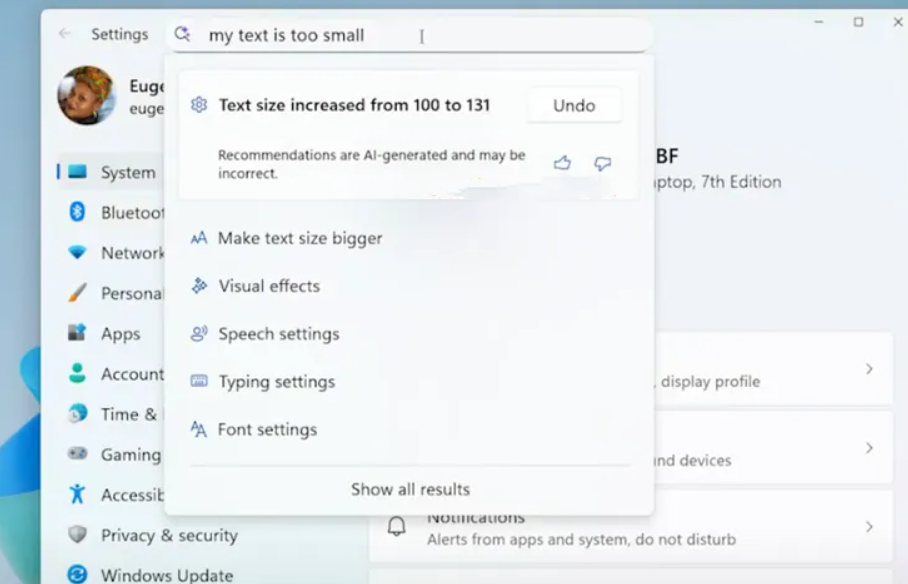Show all results for the search
Viewport: 908px width, 584px height.
tap(410, 489)
